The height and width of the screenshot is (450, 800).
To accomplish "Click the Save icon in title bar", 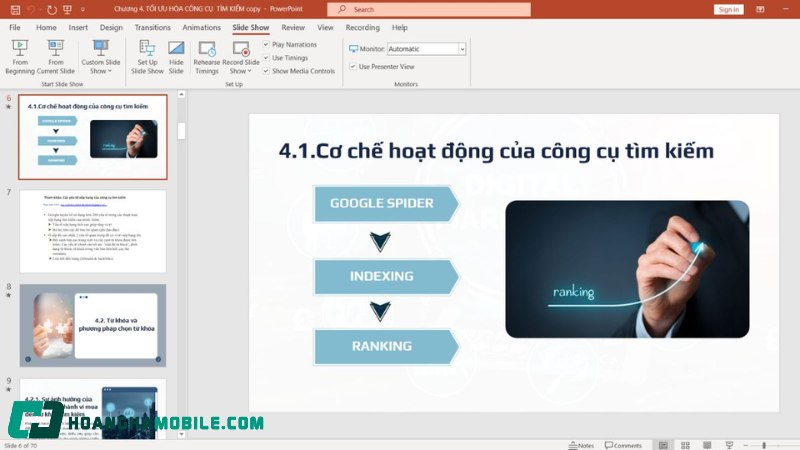I will point(15,9).
